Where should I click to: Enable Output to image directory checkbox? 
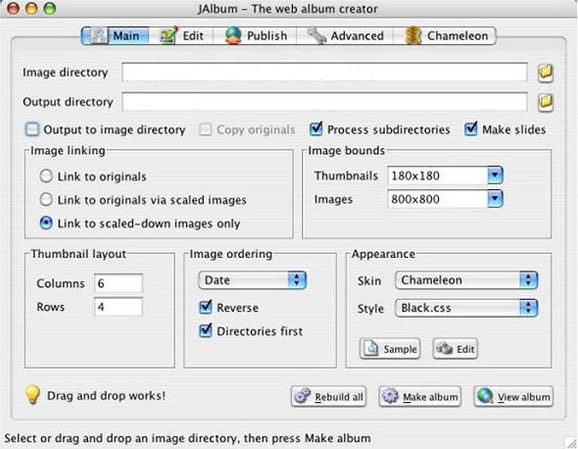(32, 129)
